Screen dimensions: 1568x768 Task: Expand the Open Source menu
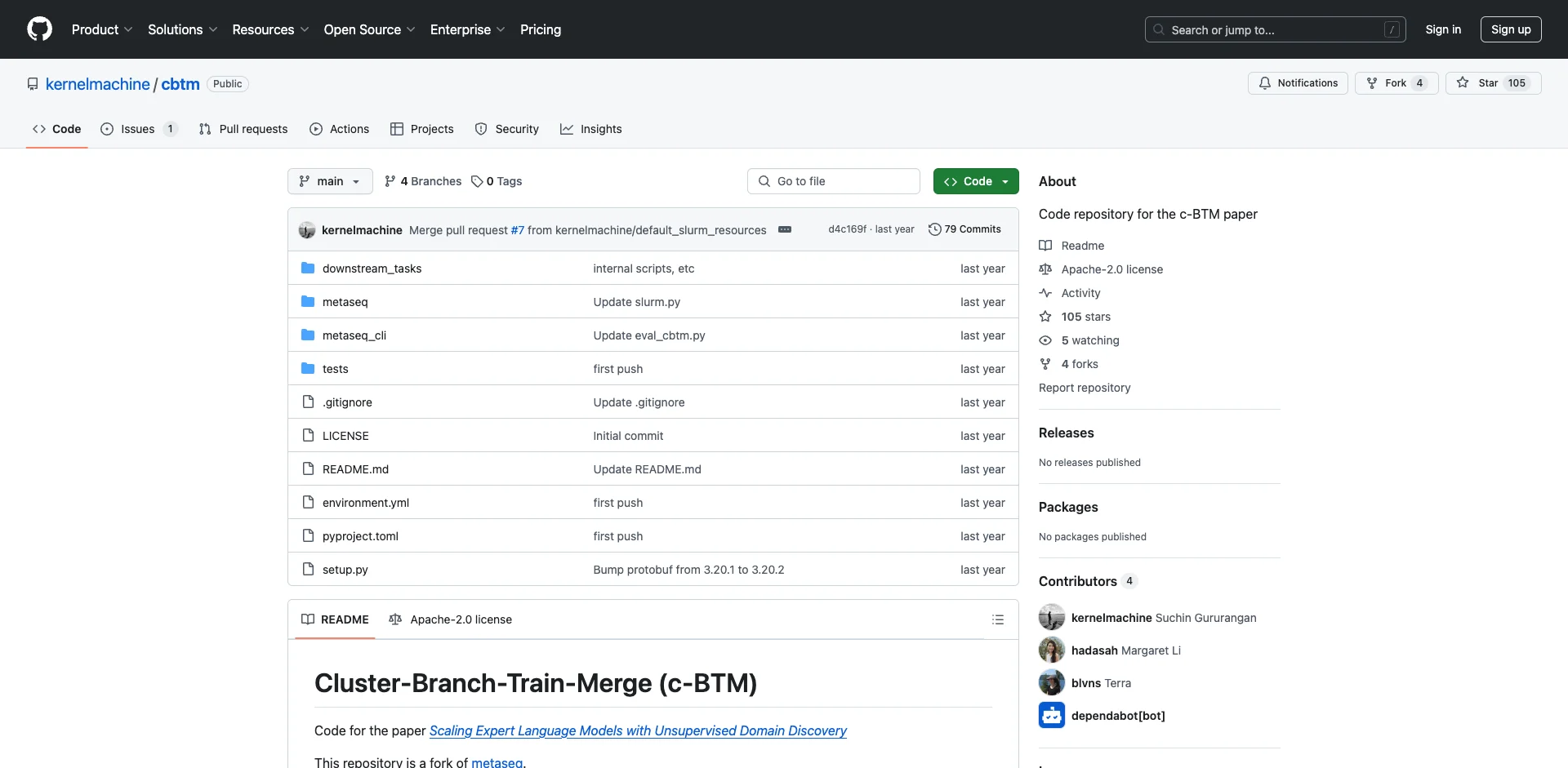[369, 29]
